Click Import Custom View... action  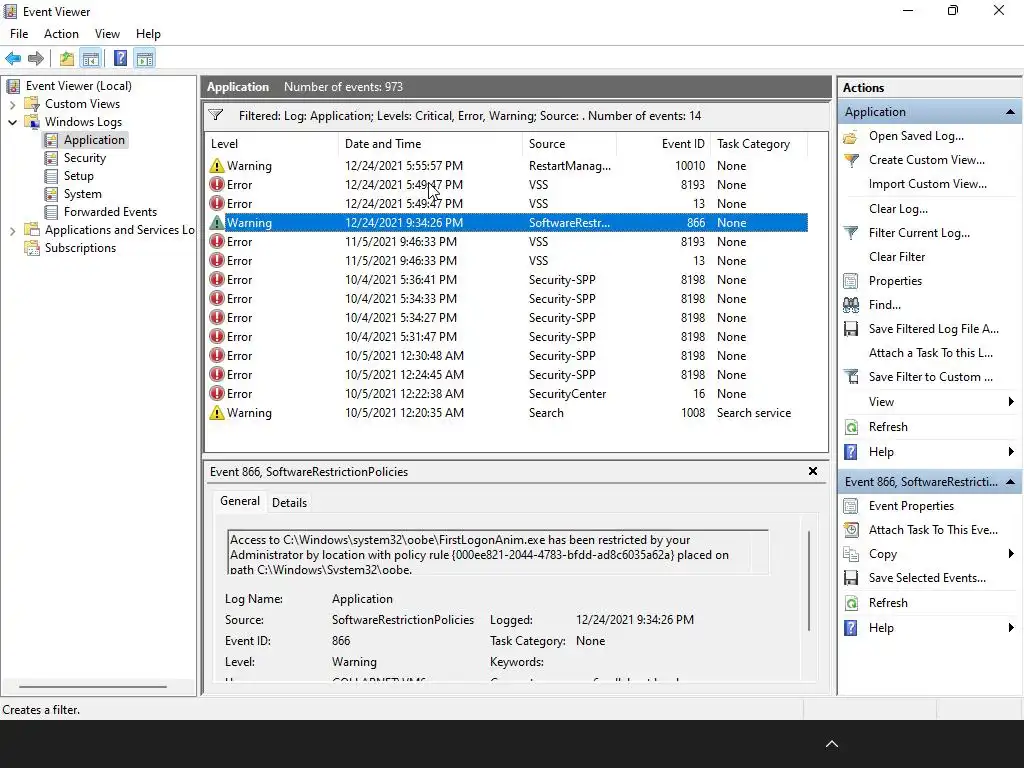tap(927, 184)
